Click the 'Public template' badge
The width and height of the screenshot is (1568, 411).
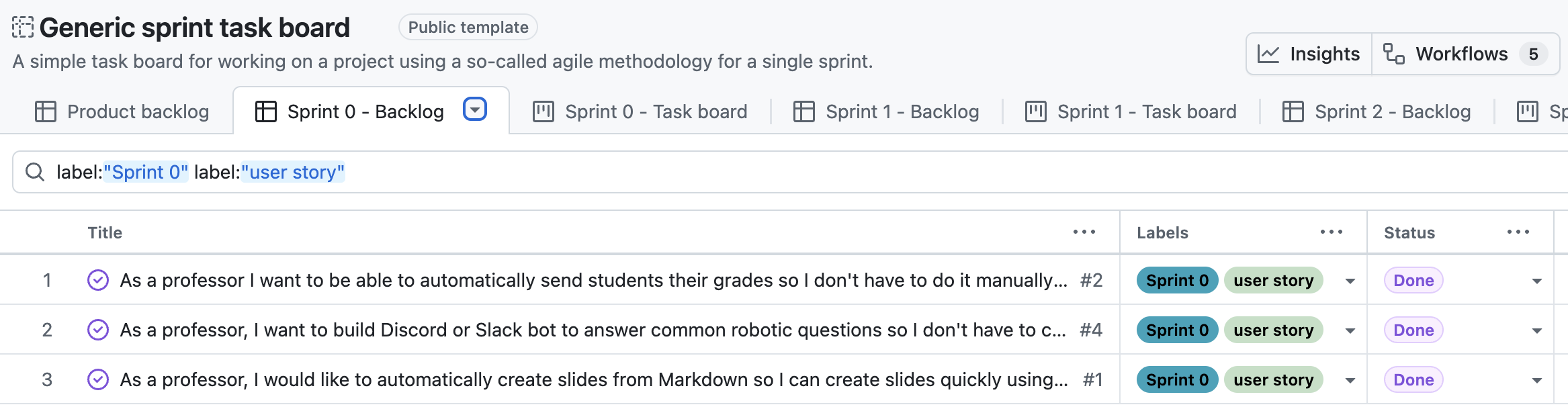(x=468, y=28)
